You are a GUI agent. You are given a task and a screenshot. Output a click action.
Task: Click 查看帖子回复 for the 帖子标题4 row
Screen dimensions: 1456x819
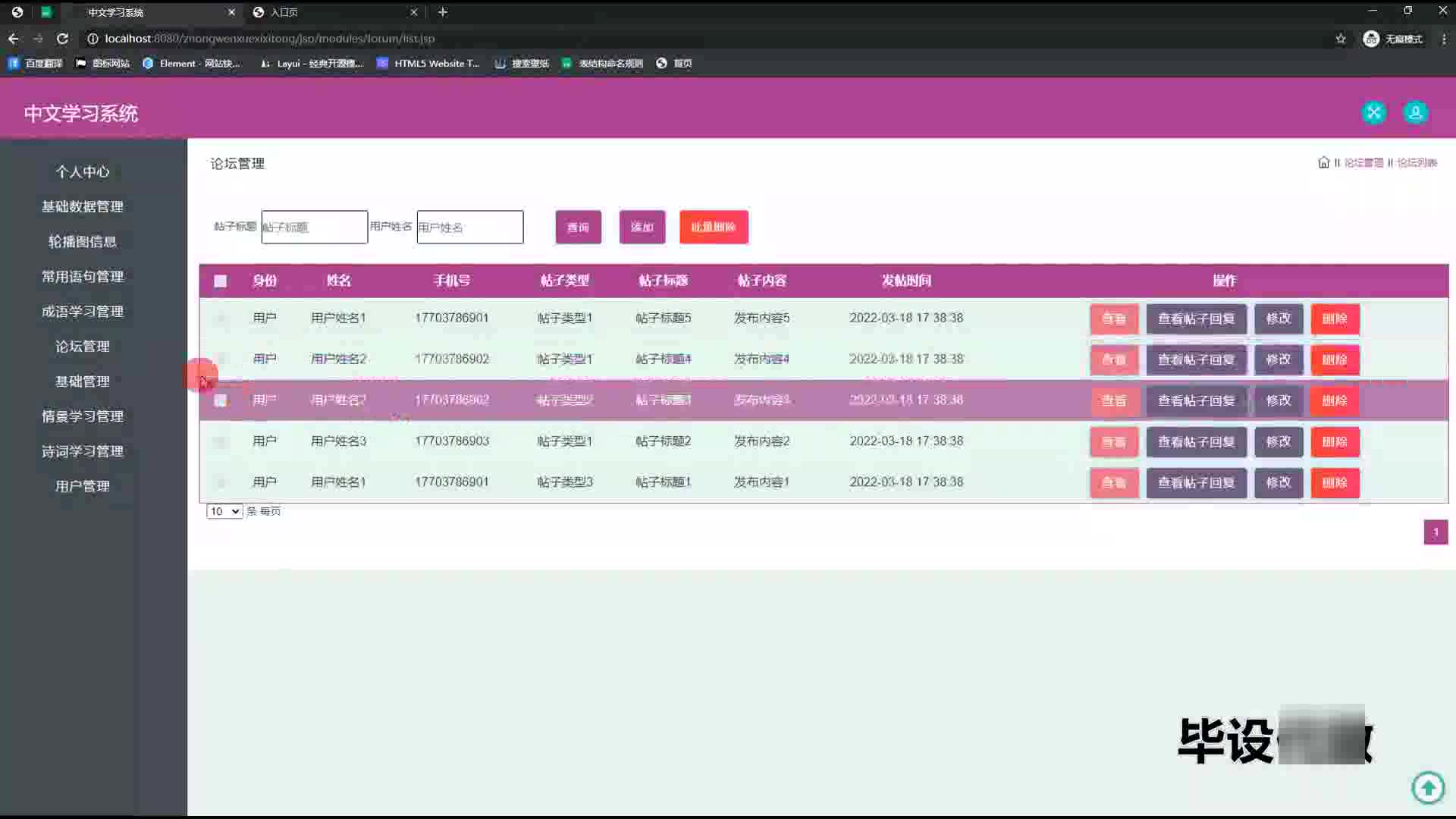[x=1196, y=359]
